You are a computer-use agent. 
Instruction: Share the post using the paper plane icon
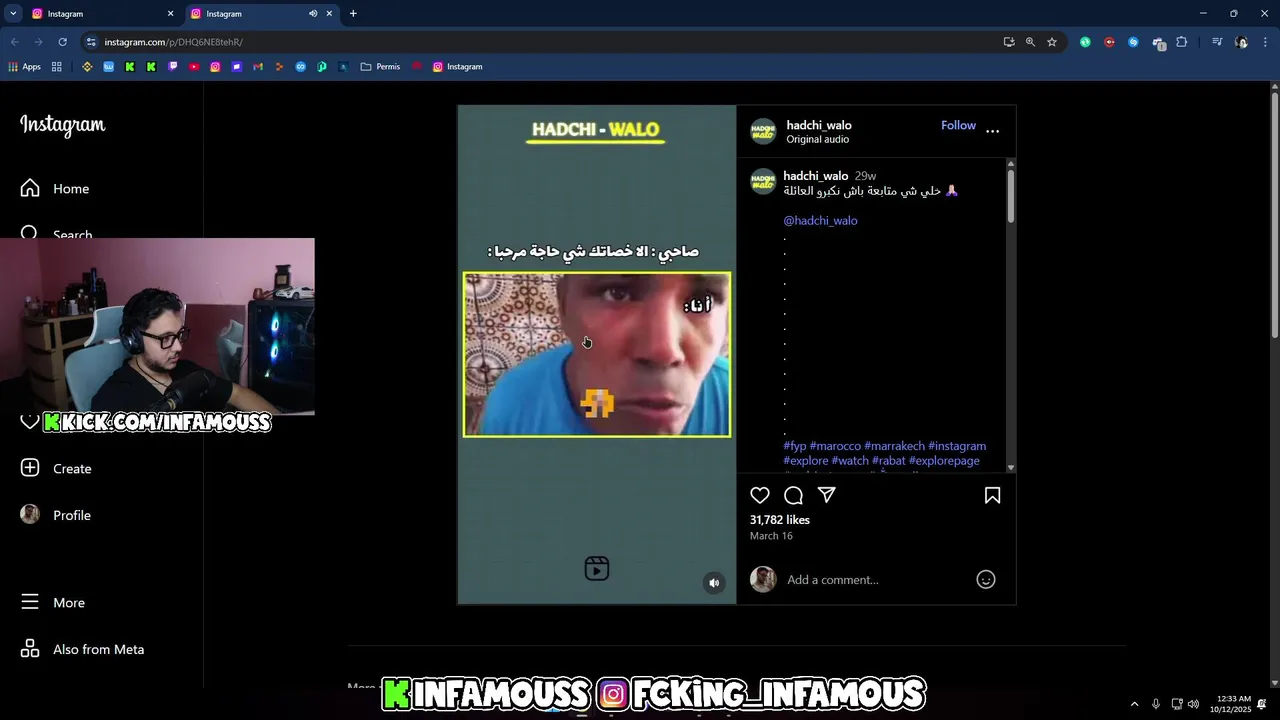(x=827, y=495)
